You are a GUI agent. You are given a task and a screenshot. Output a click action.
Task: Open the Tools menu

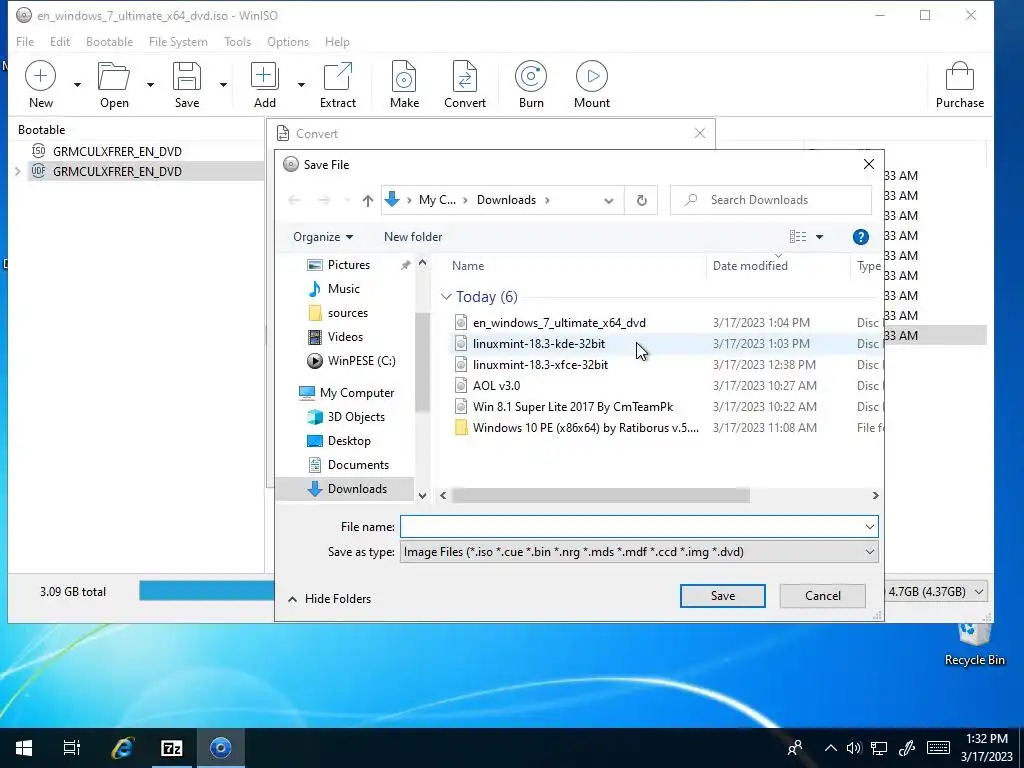[237, 42]
